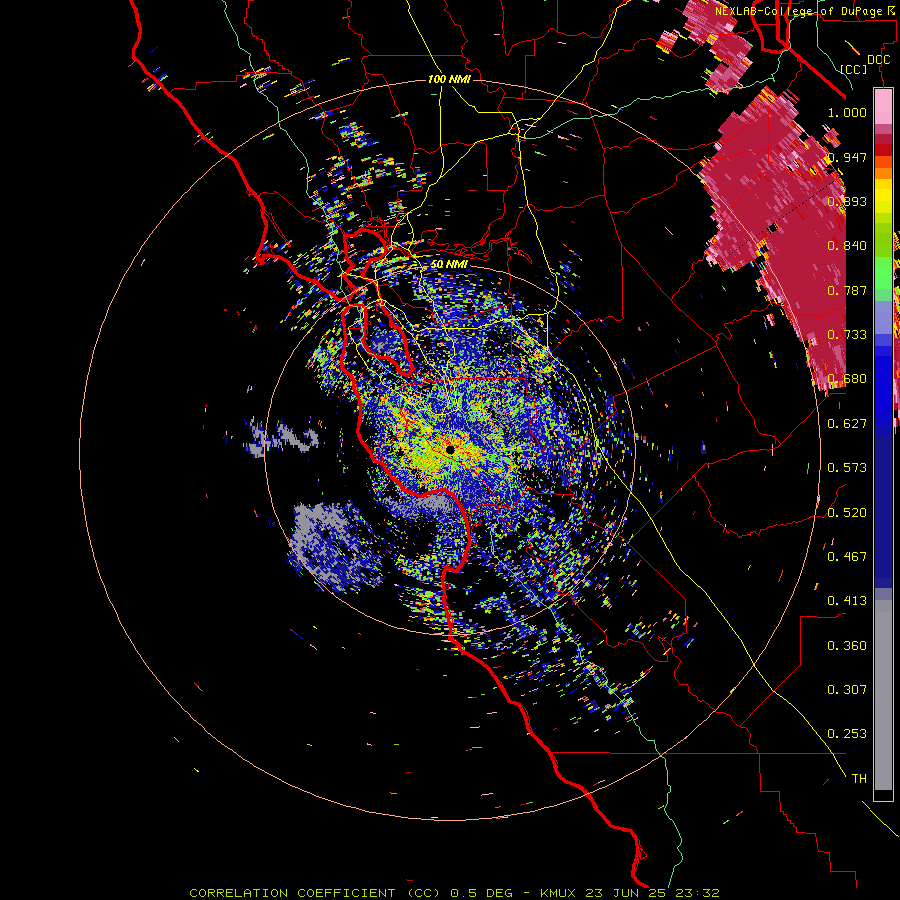Click the 0.253 legend value
Viewport: 900px width, 900px height.
pyautogui.click(x=847, y=734)
